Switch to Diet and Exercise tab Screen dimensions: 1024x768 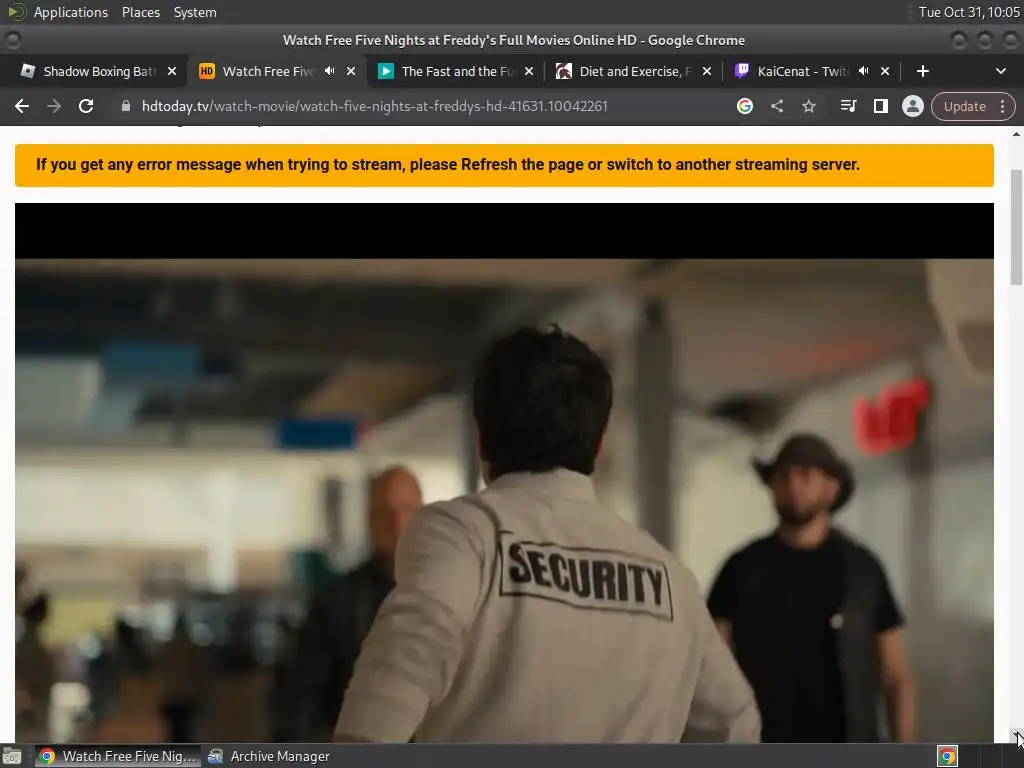pyautogui.click(x=635, y=71)
